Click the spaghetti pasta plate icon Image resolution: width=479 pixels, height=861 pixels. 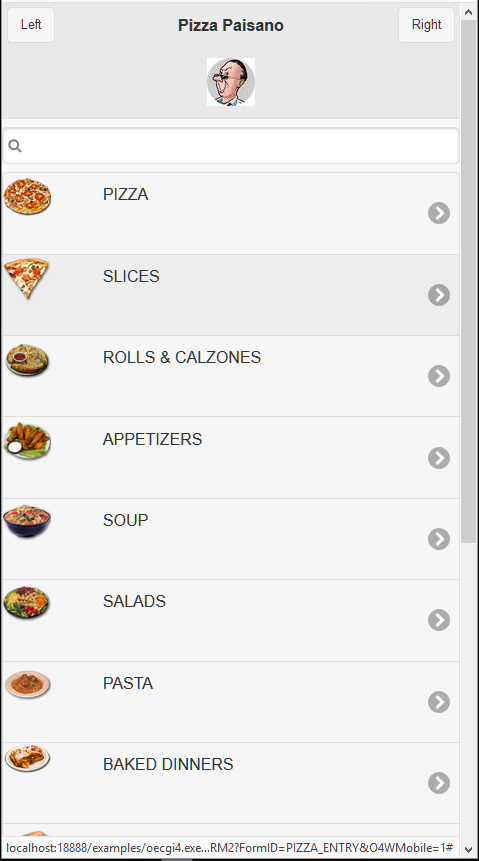click(x=27, y=684)
